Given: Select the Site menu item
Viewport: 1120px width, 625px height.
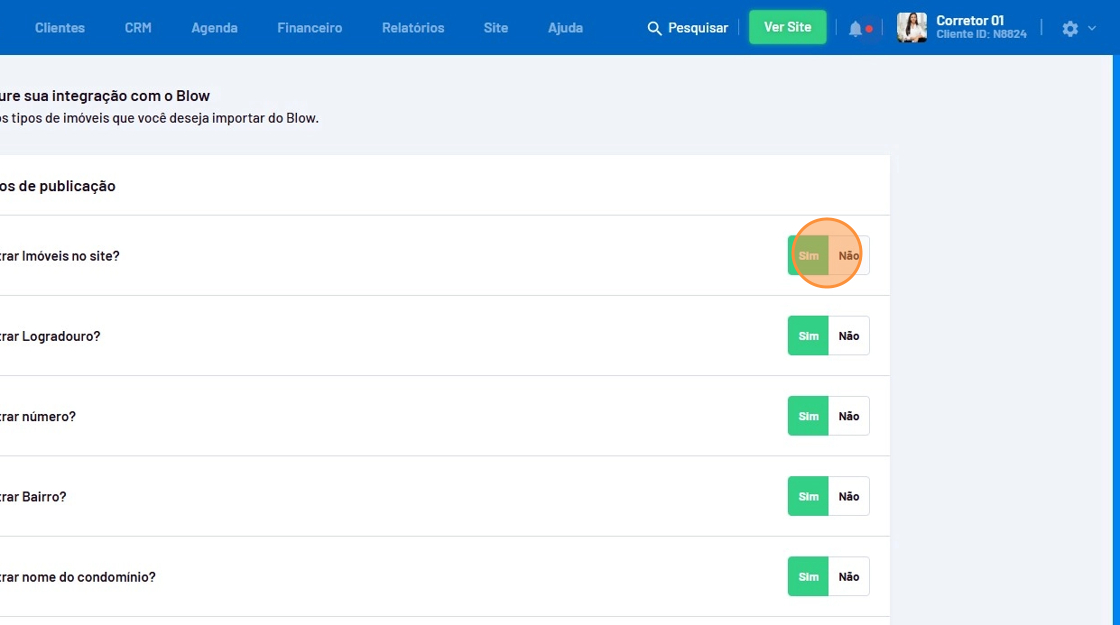Looking at the screenshot, I should pos(496,28).
